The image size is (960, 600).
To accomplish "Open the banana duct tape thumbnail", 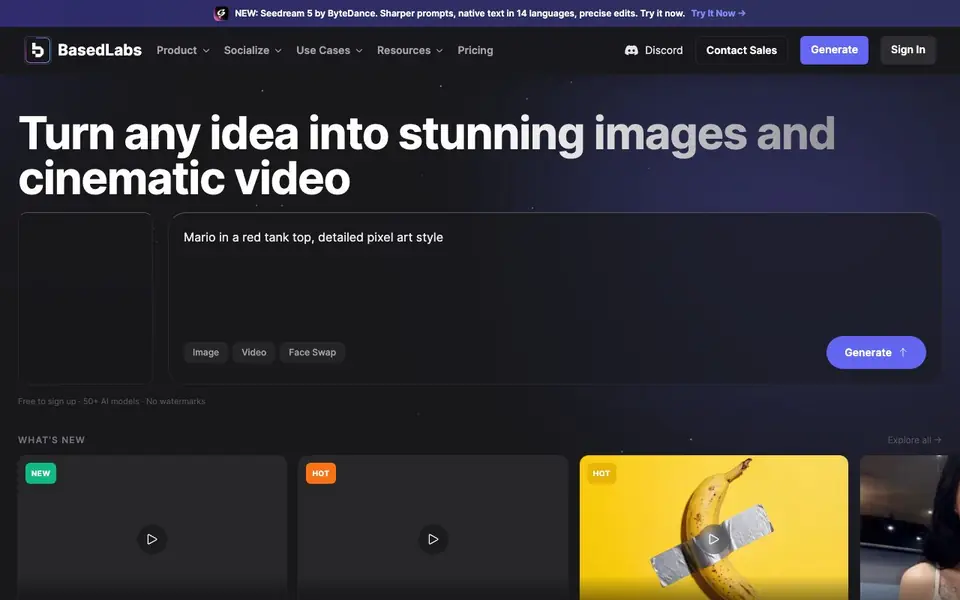I will click(713, 527).
